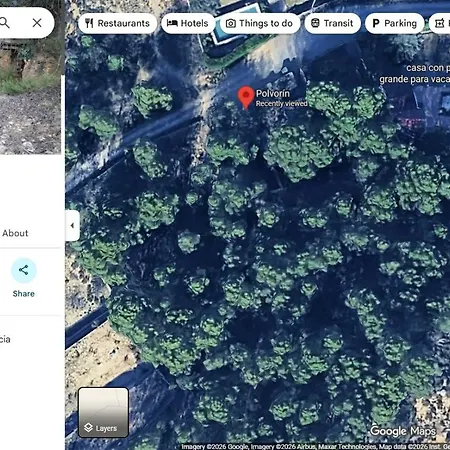The width and height of the screenshot is (450, 450).
Task: Collapse the side panel arrow
Action: pyautogui.click(x=72, y=226)
